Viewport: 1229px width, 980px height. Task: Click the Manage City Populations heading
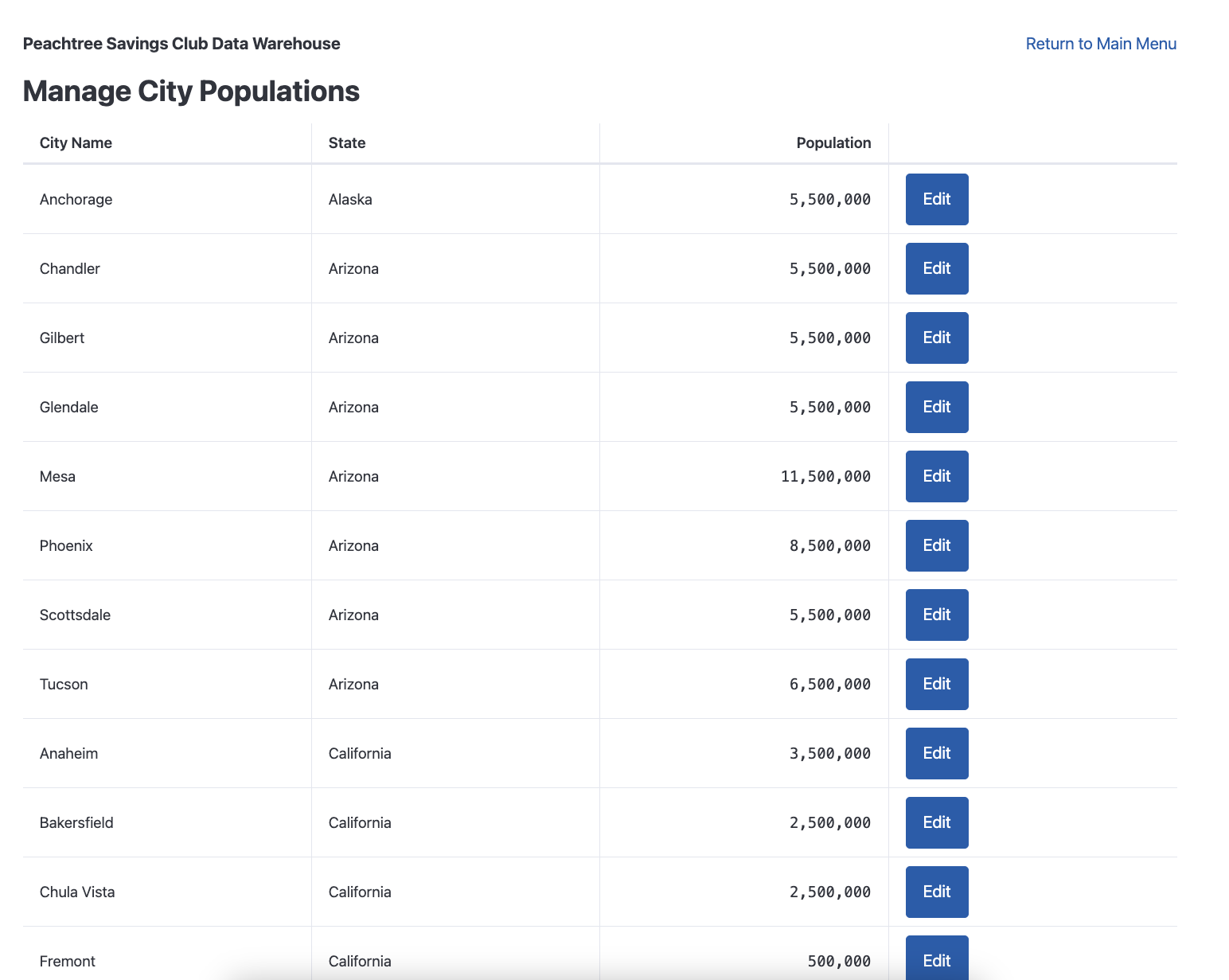coord(191,92)
